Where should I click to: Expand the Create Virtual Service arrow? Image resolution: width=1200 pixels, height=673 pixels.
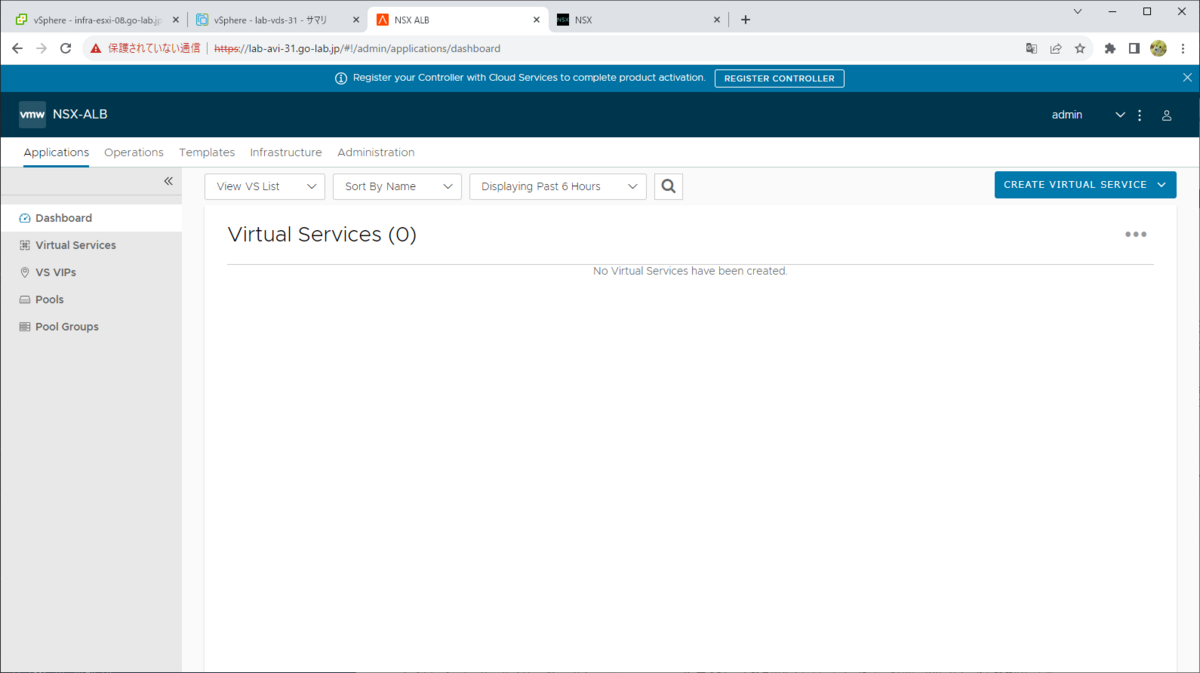tap(1161, 185)
